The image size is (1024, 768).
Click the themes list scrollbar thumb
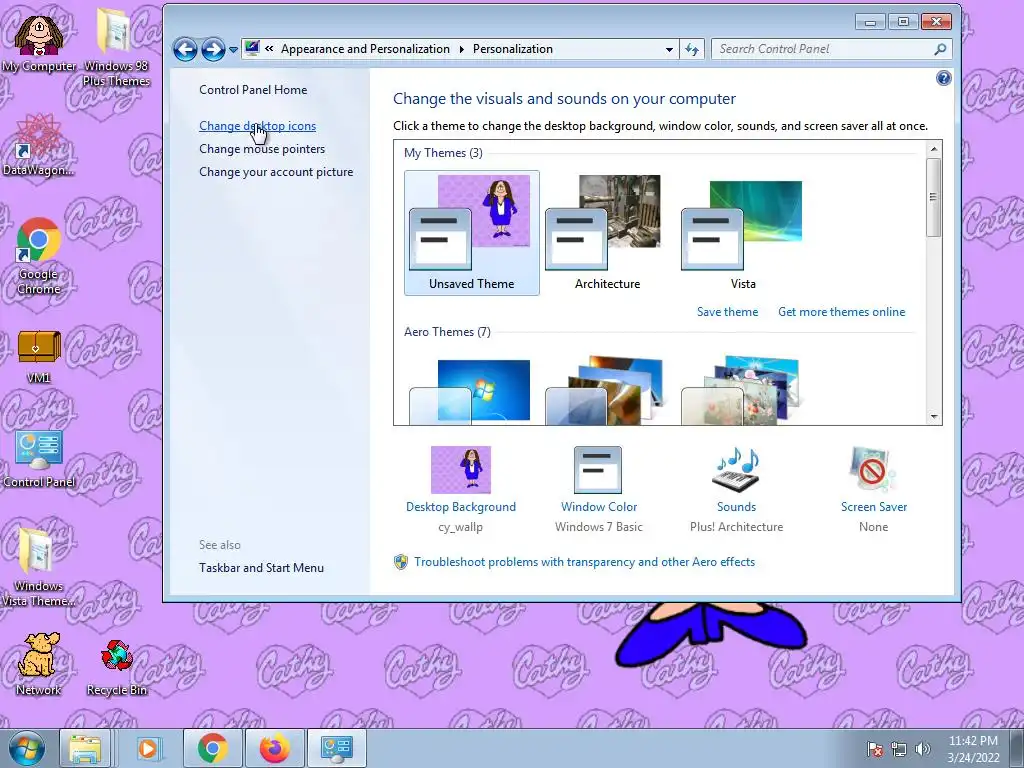click(x=934, y=197)
